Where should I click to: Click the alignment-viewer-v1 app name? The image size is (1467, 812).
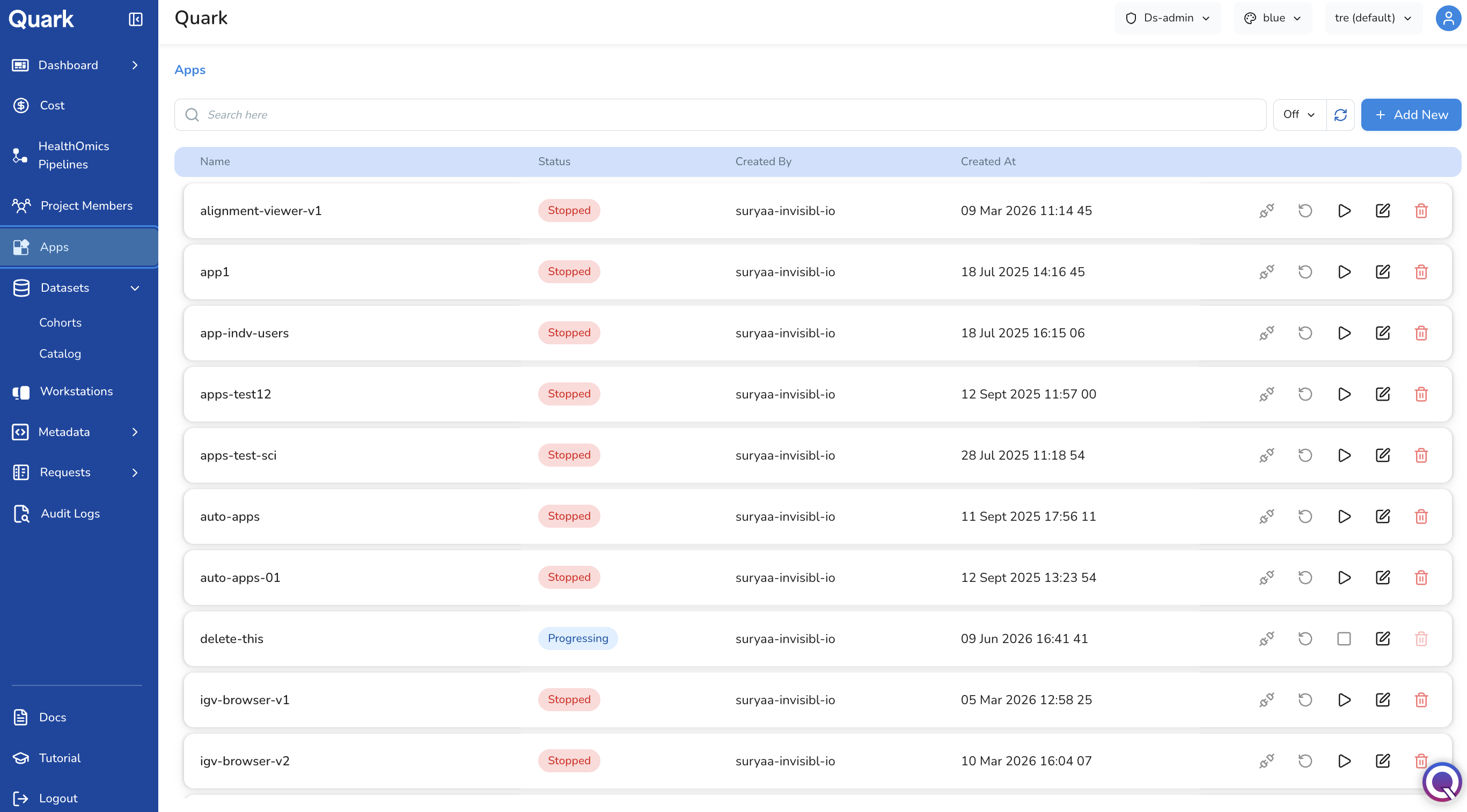pos(260,211)
